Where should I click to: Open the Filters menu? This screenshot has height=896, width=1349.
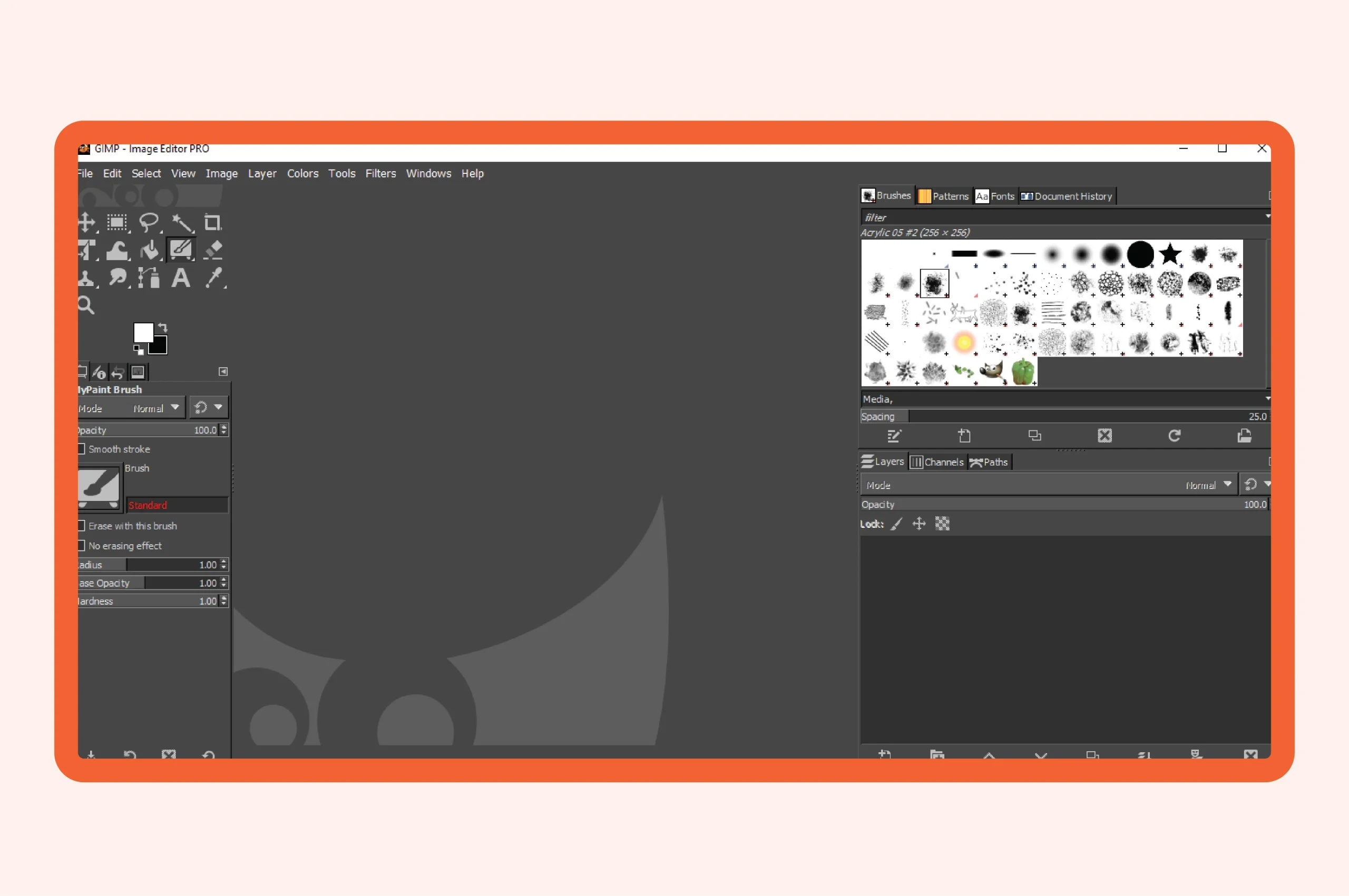380,173
